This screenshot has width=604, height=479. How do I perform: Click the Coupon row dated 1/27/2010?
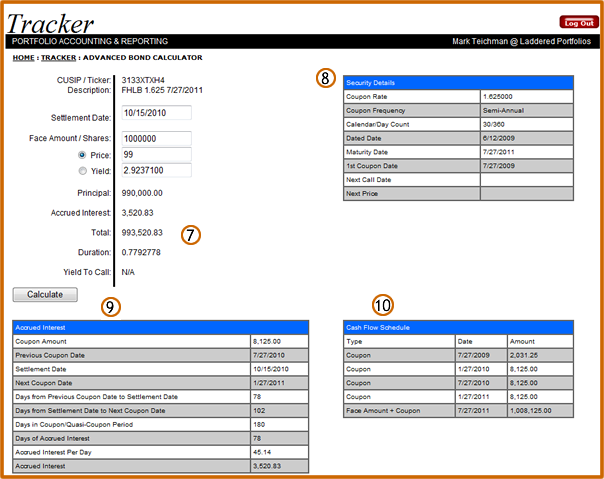[458, 369]
